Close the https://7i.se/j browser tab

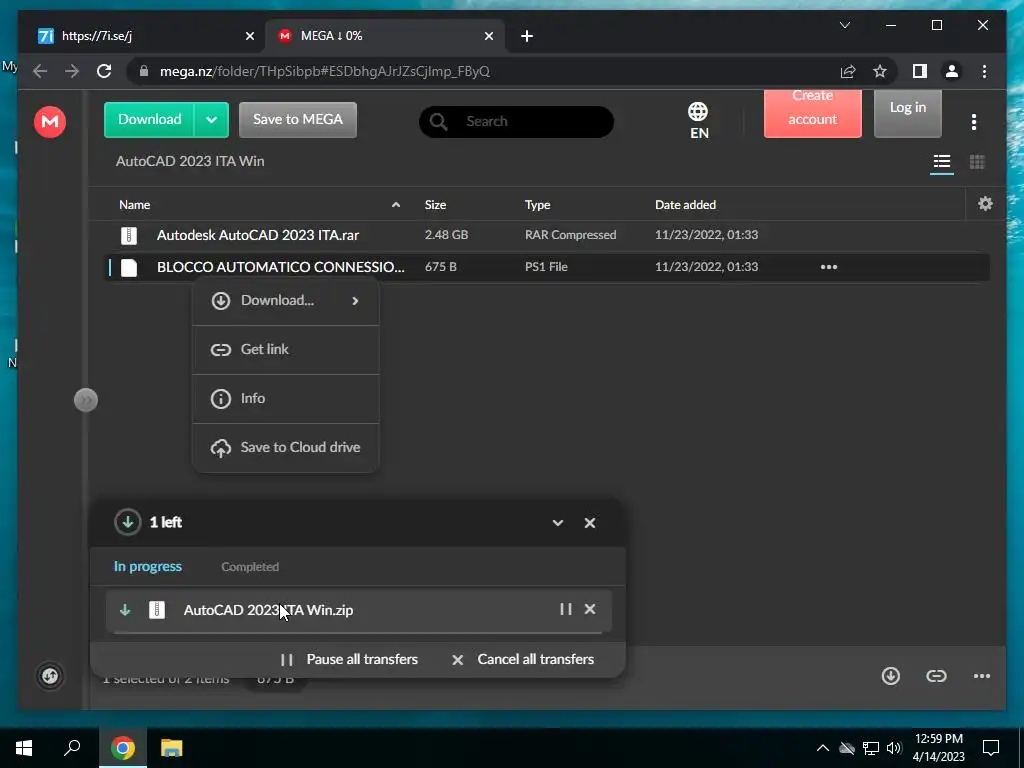[249, 36]
